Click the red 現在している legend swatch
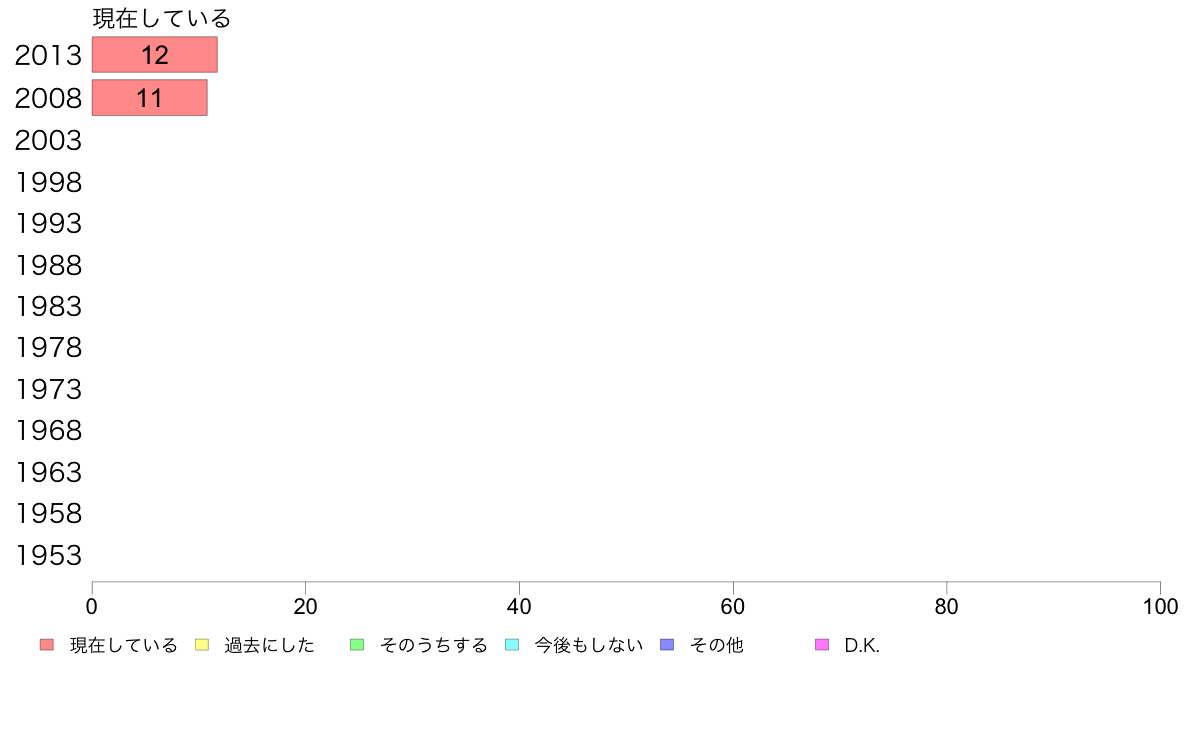The image size is (1188, 736). pyautogui.click(x=47, y=645)
